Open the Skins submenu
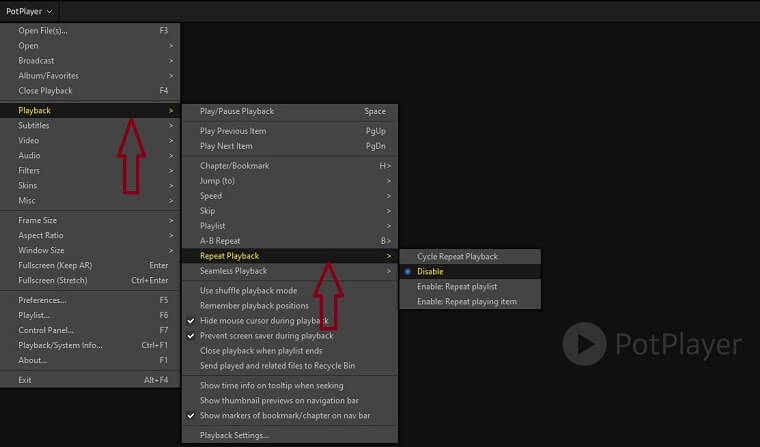 [90, 185]
